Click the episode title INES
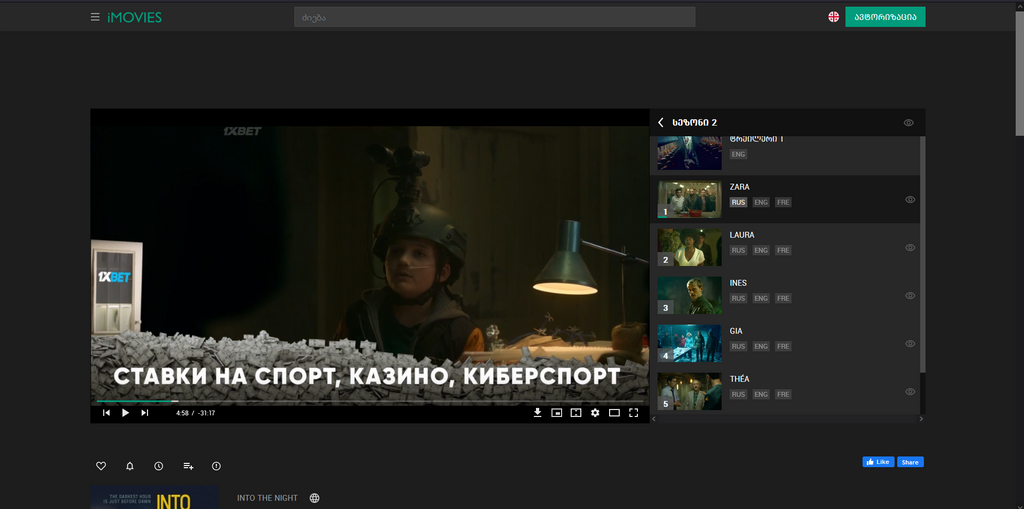1024x509 pixels. [738, 283]
